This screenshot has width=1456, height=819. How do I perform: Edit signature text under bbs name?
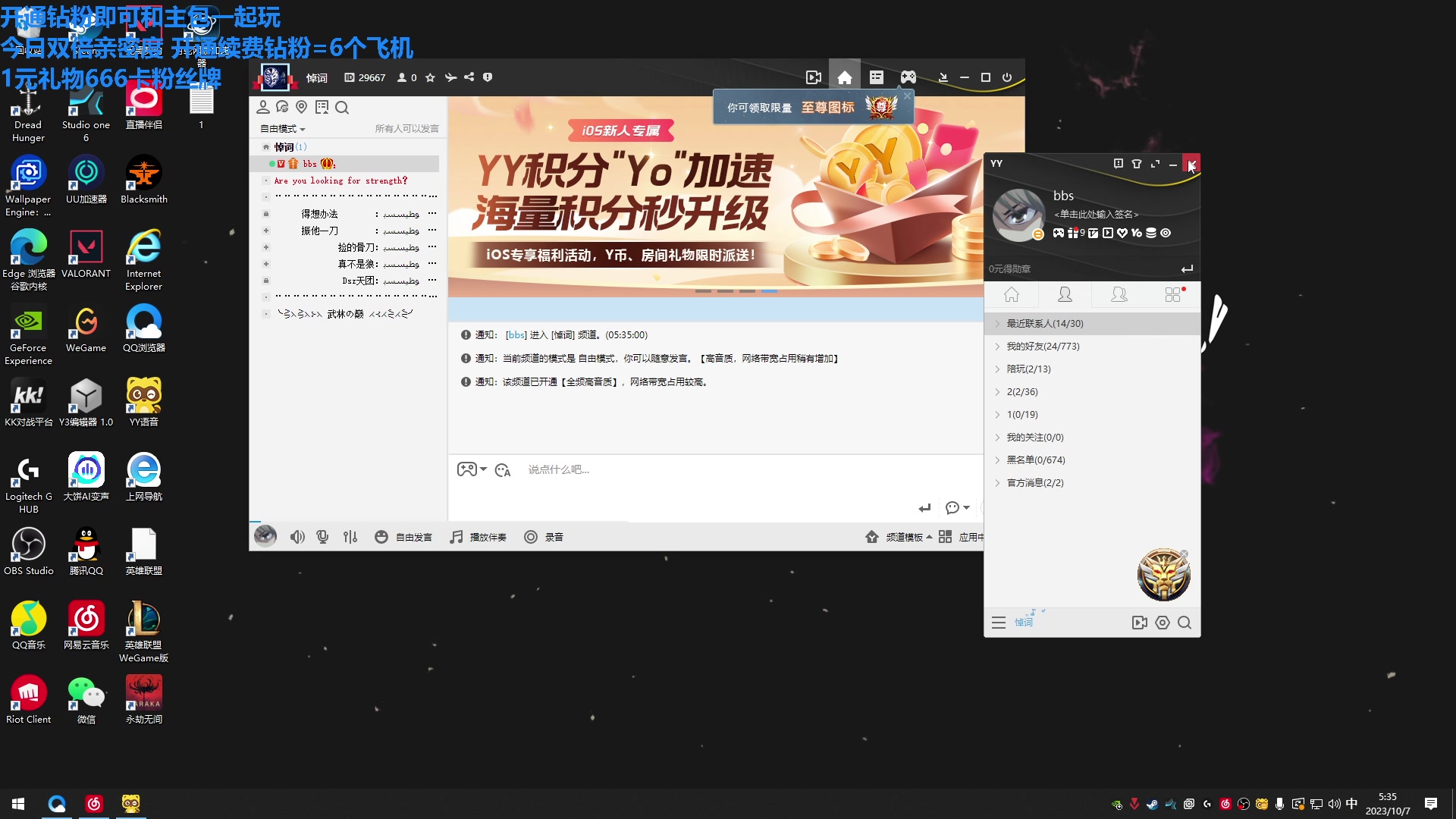pos(1096,215)
